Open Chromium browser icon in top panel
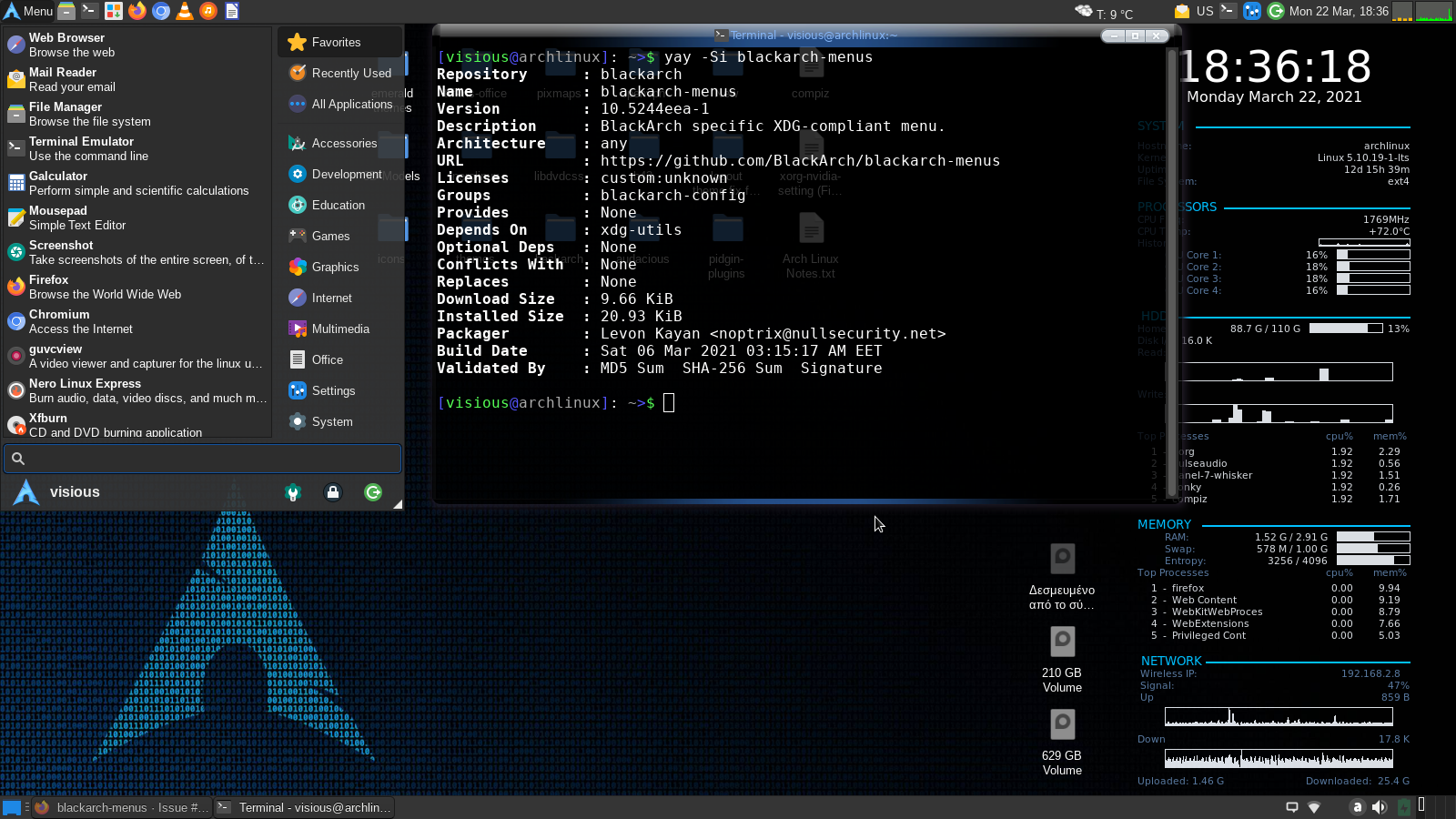This screenshot has width=1456, height=819. pos(159,10)
